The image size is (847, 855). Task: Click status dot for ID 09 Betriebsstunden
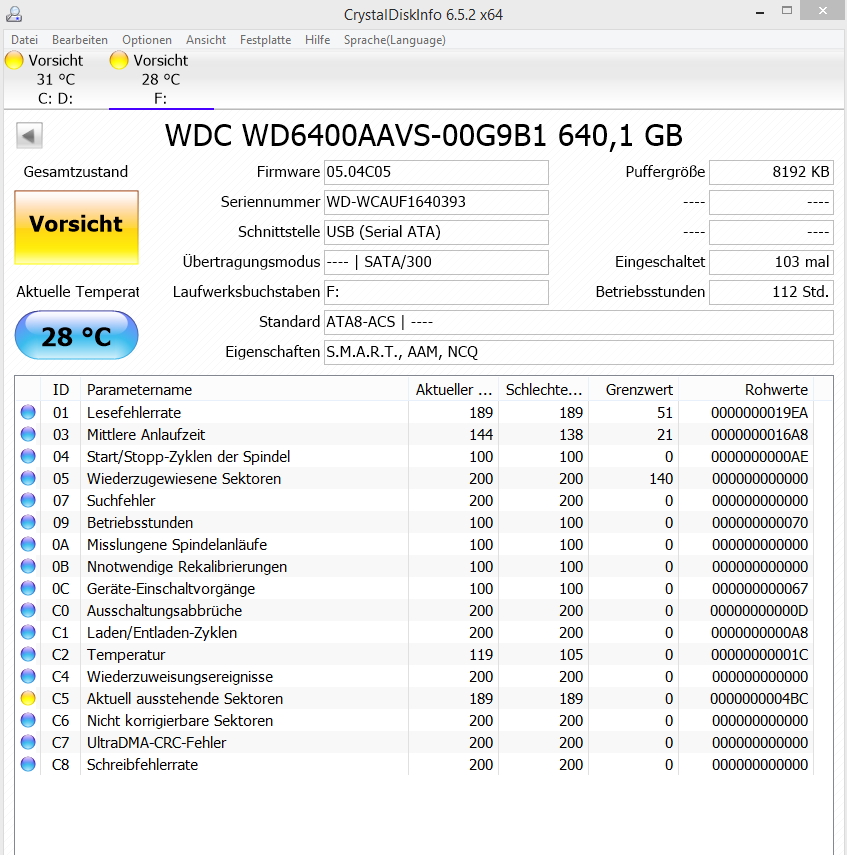click(x=28, y=522)
